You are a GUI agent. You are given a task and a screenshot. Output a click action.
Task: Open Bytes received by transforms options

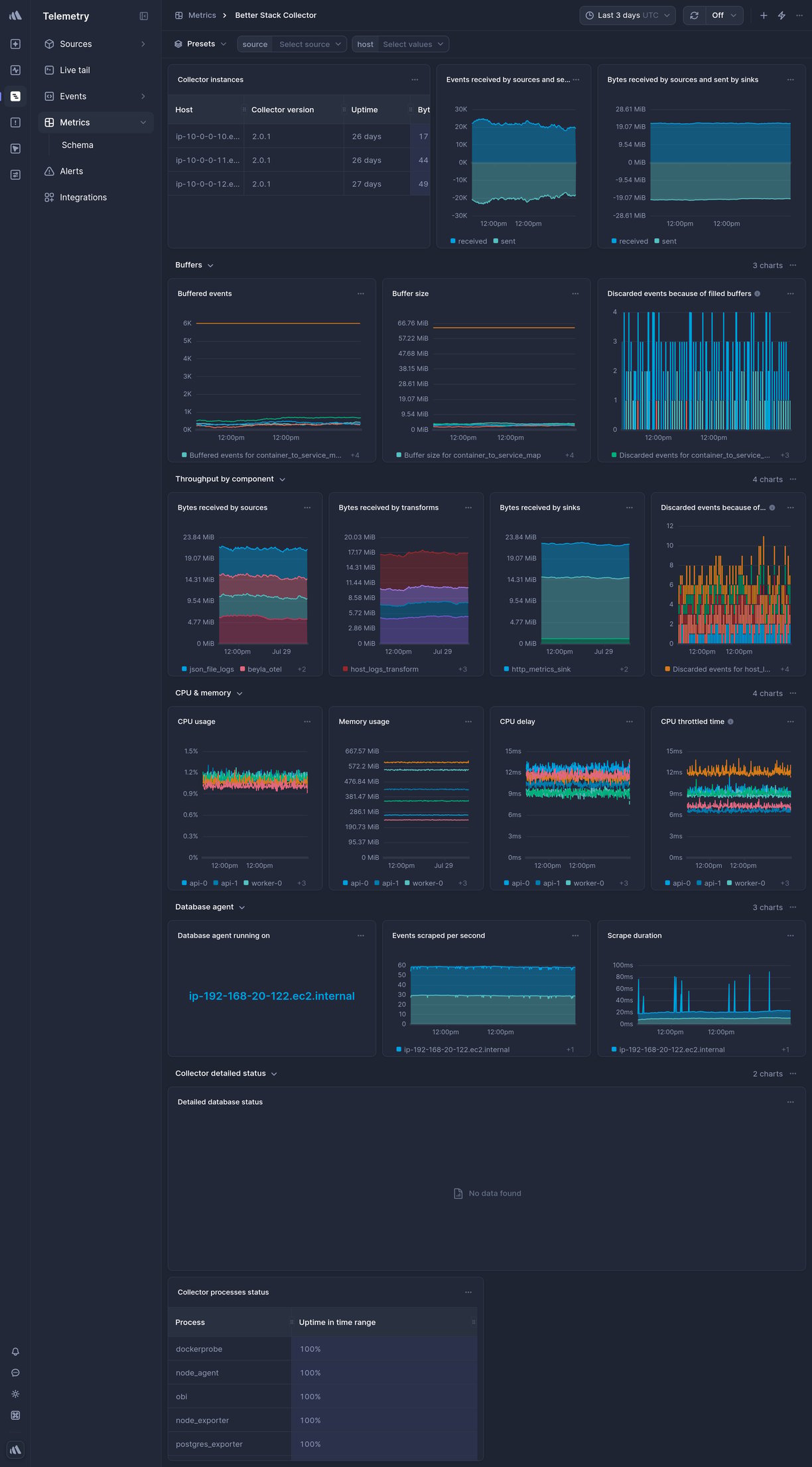click(x=468, y=508)
